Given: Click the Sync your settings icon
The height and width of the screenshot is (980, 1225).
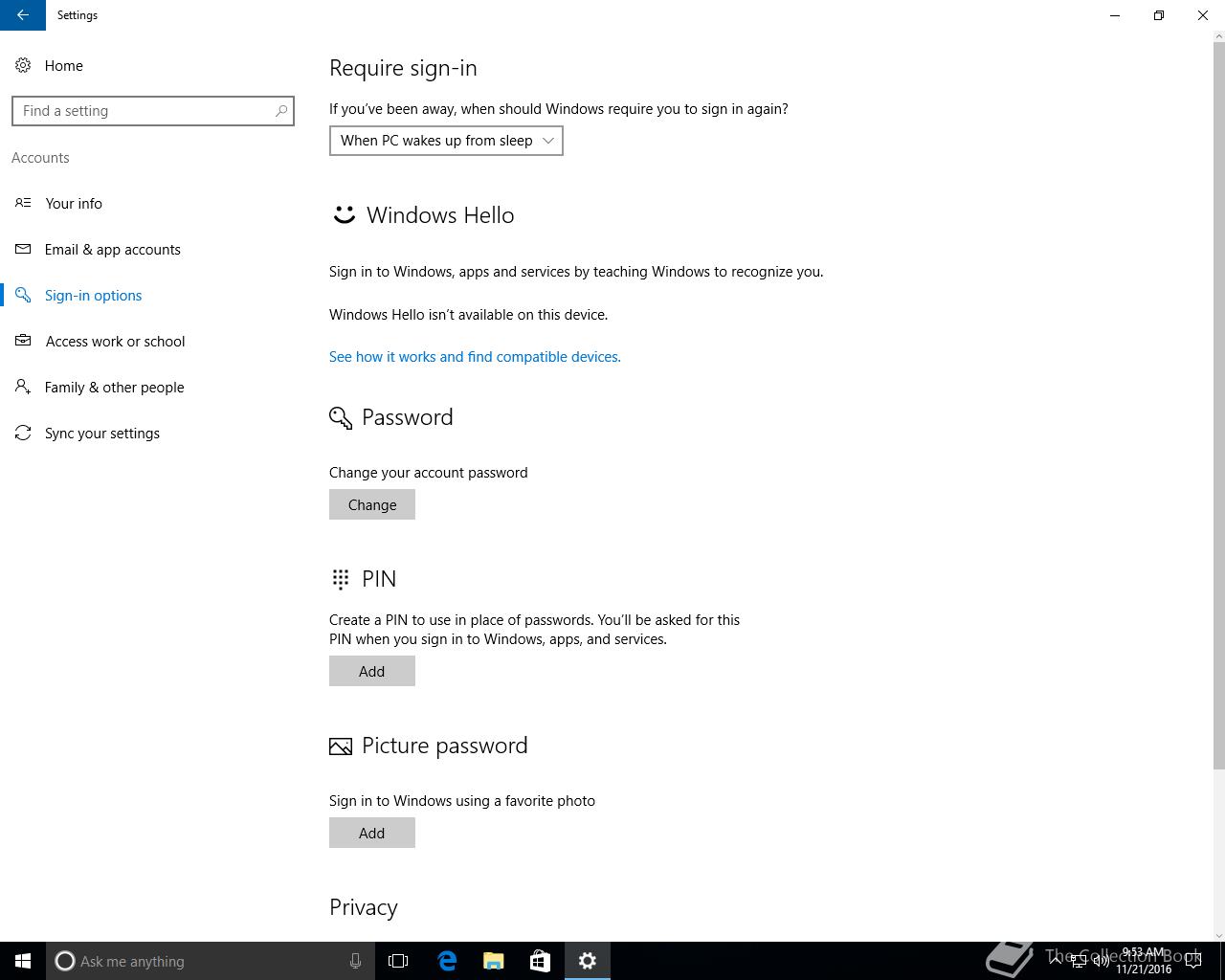Looking at the screenshot, I should click(x=23, y=433).
